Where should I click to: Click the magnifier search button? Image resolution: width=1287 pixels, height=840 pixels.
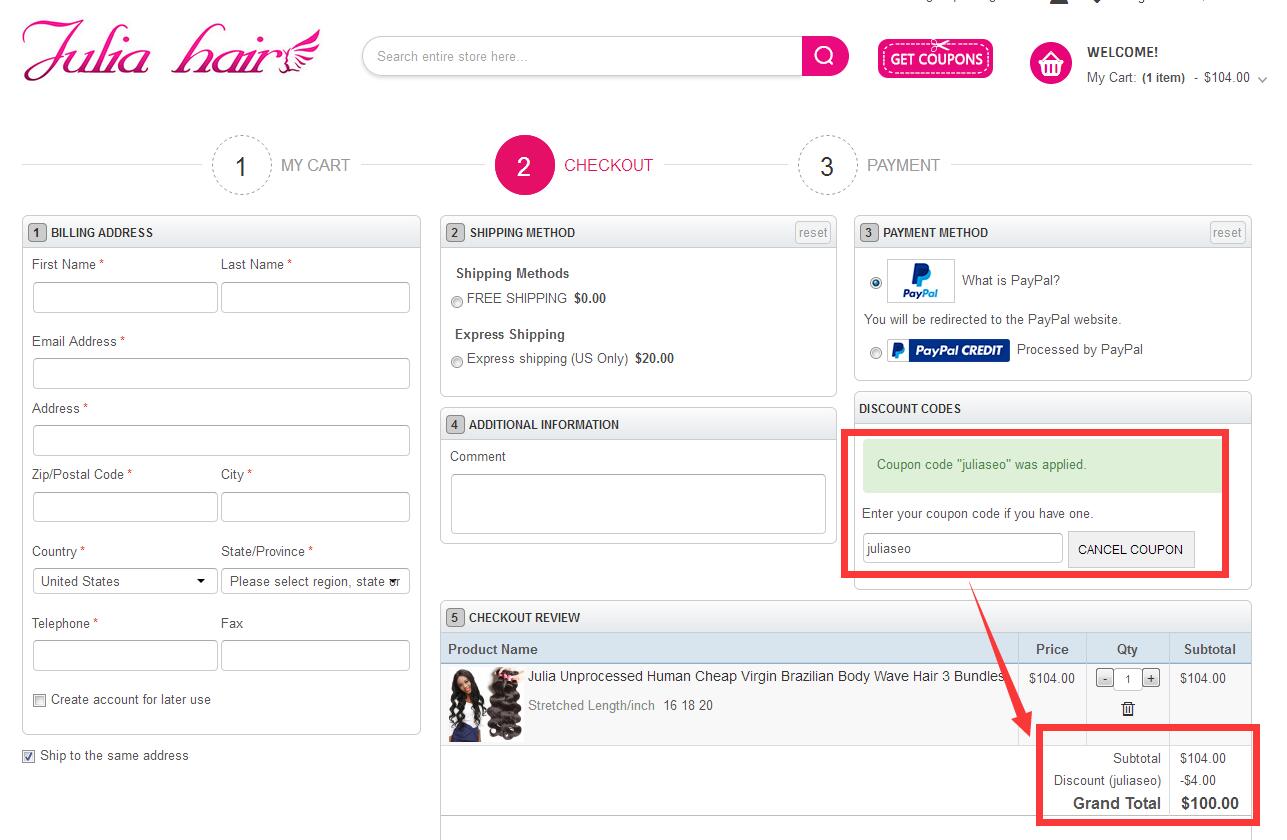click(825, 56)
